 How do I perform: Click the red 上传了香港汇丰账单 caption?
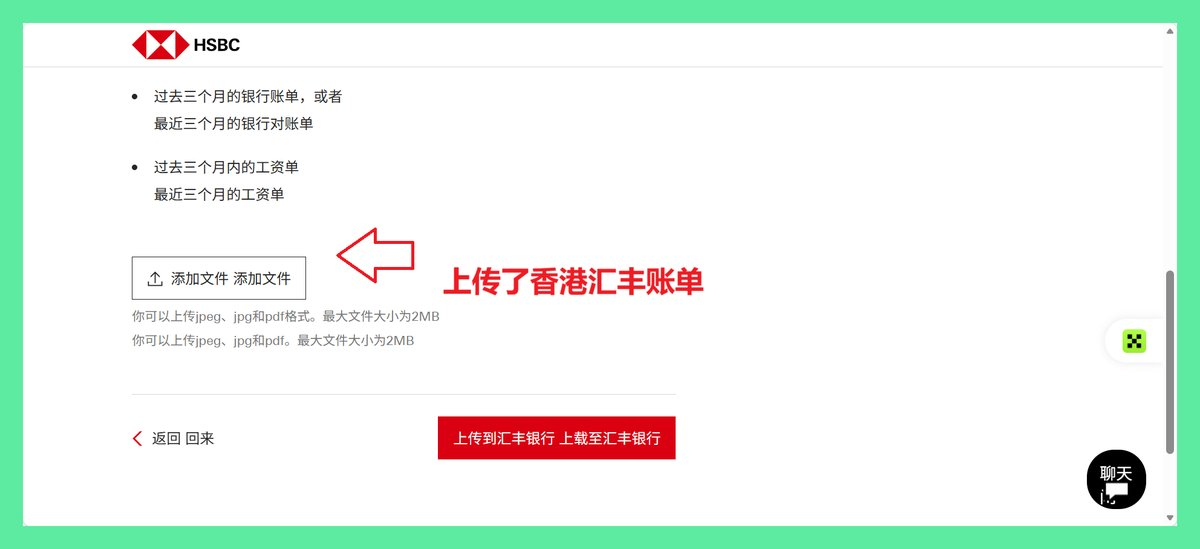tap(573, 282)
